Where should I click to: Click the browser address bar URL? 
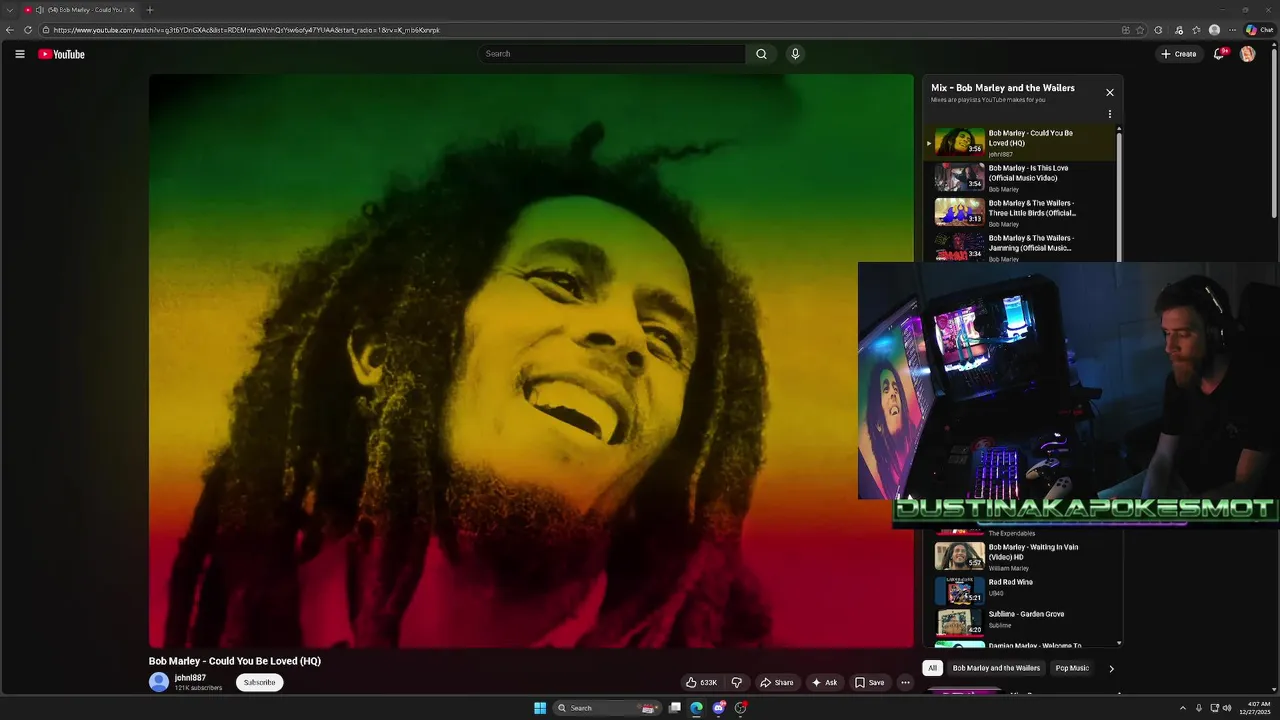(247, 30)
